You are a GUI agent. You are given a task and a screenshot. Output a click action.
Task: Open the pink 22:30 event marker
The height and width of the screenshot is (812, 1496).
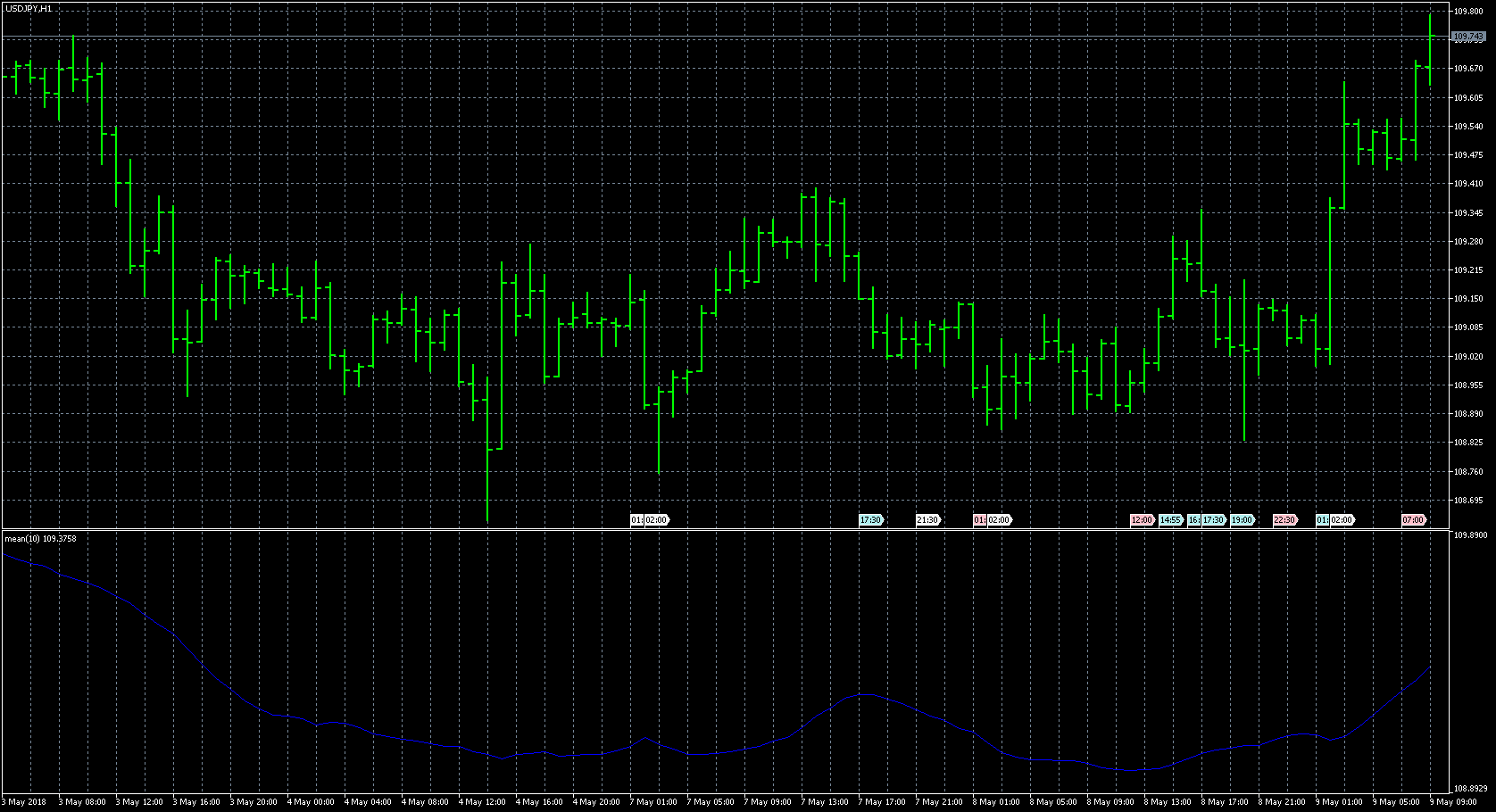[x=1284, y=520]
